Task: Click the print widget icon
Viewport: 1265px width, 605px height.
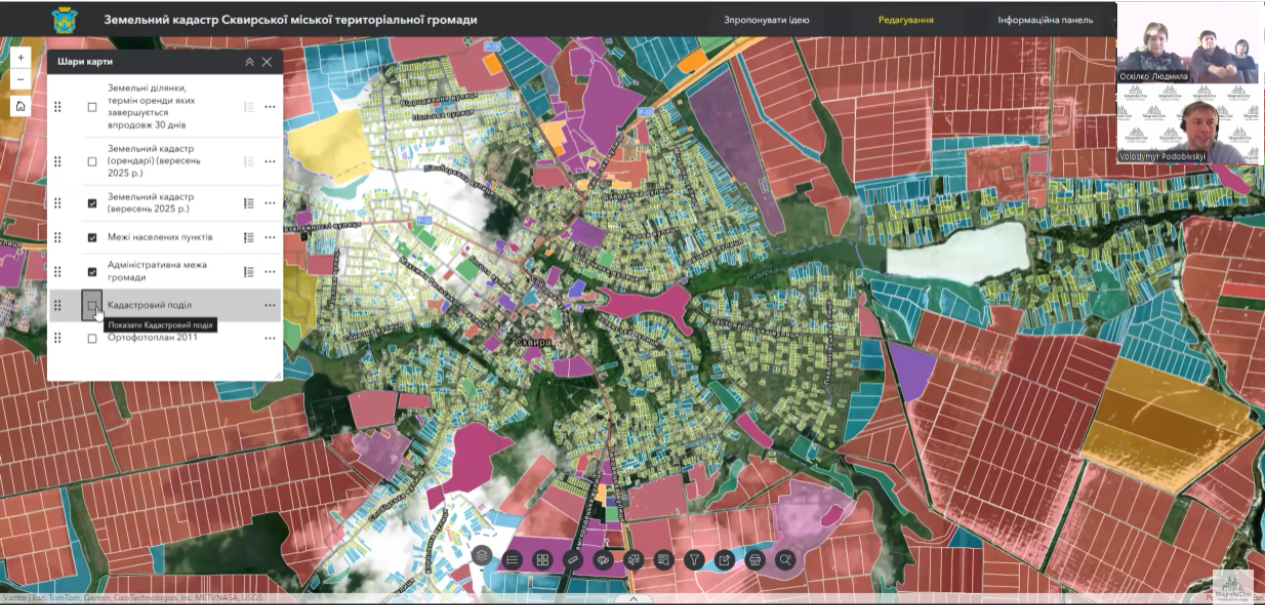Action: coord(755,560)
